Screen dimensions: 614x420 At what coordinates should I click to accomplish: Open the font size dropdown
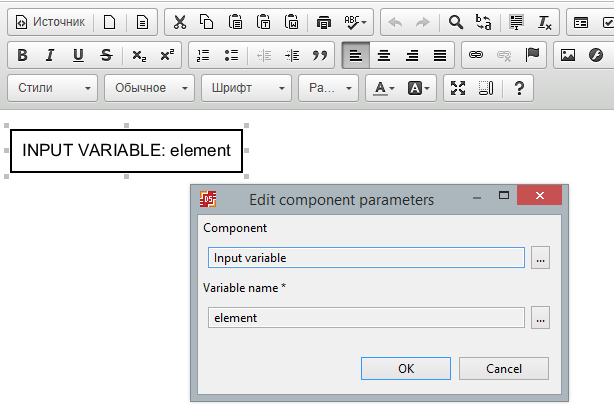click(329, 88)
